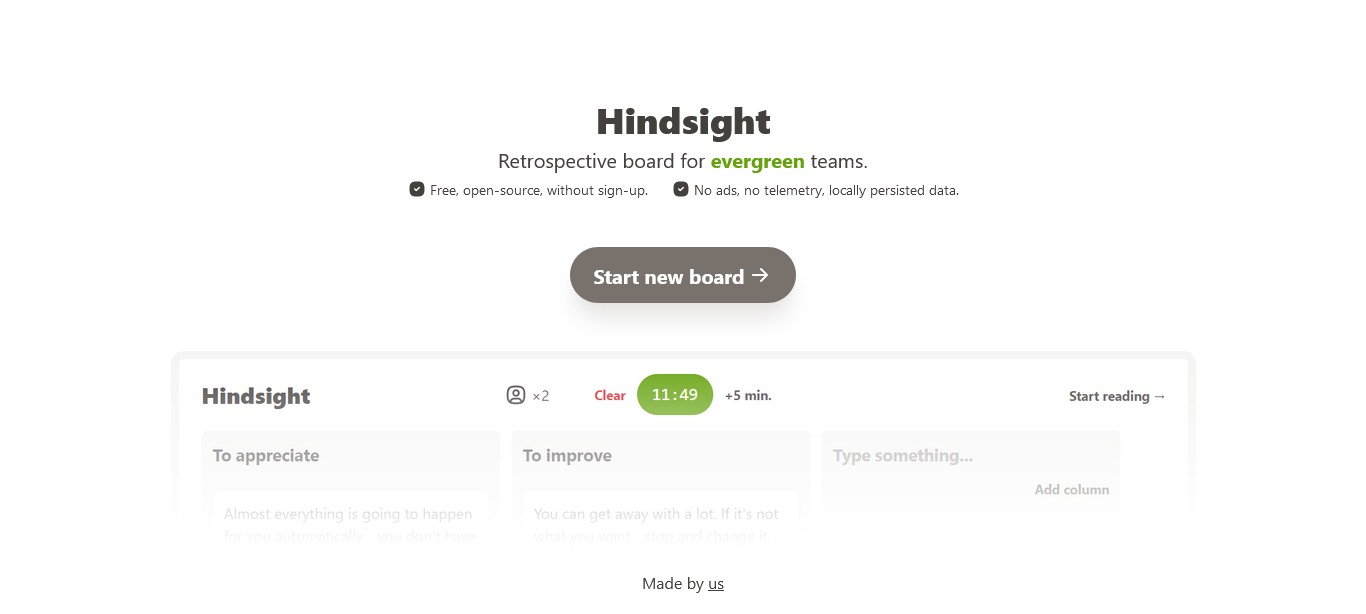Click the Type something... column title field
1366x614 pixels.
pyautogui.click(x=970, y=455)
